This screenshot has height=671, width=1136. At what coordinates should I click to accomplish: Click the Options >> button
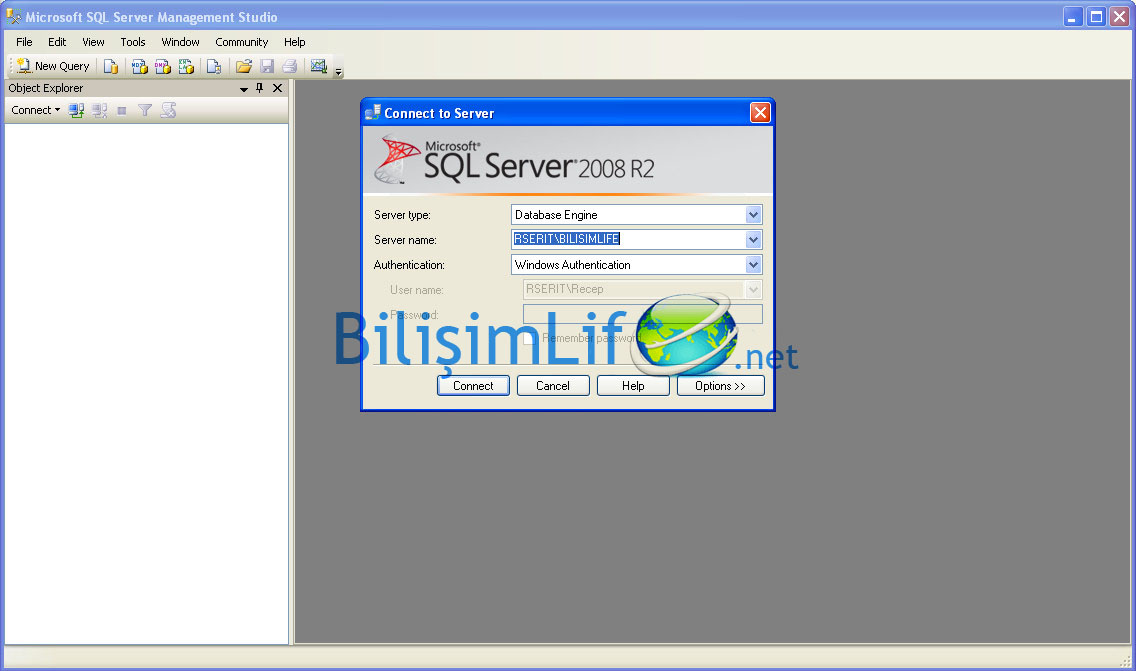[x=720, y=385]
